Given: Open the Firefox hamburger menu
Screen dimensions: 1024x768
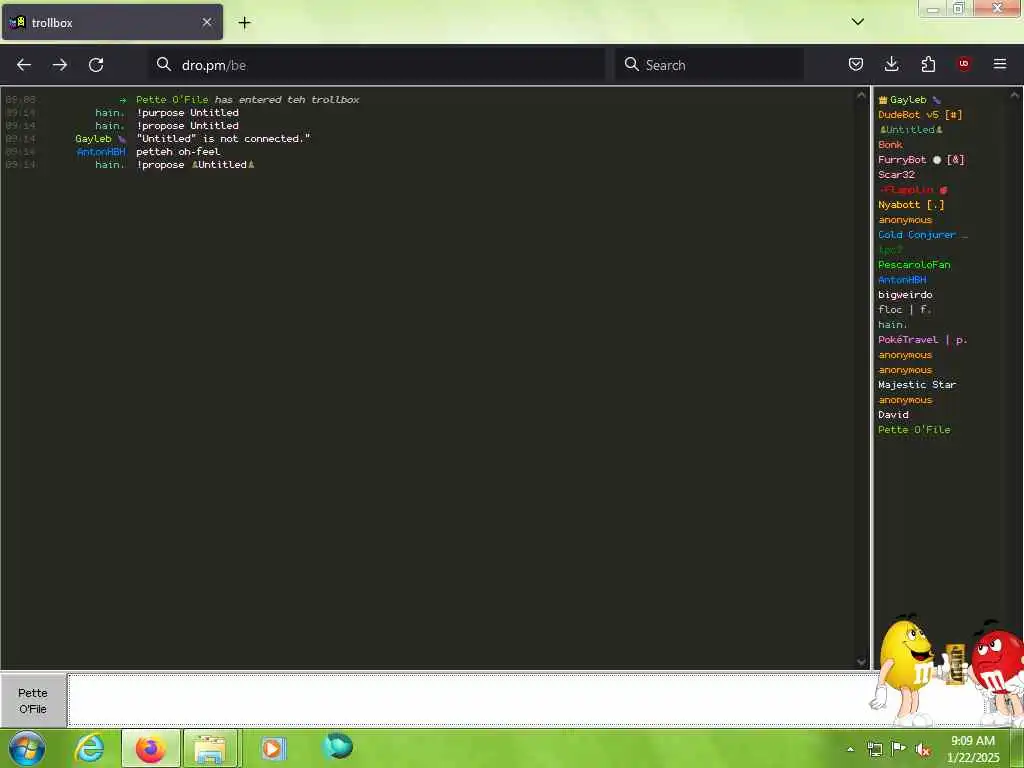Looking at the screenshot, I should [x=999, y=64].
